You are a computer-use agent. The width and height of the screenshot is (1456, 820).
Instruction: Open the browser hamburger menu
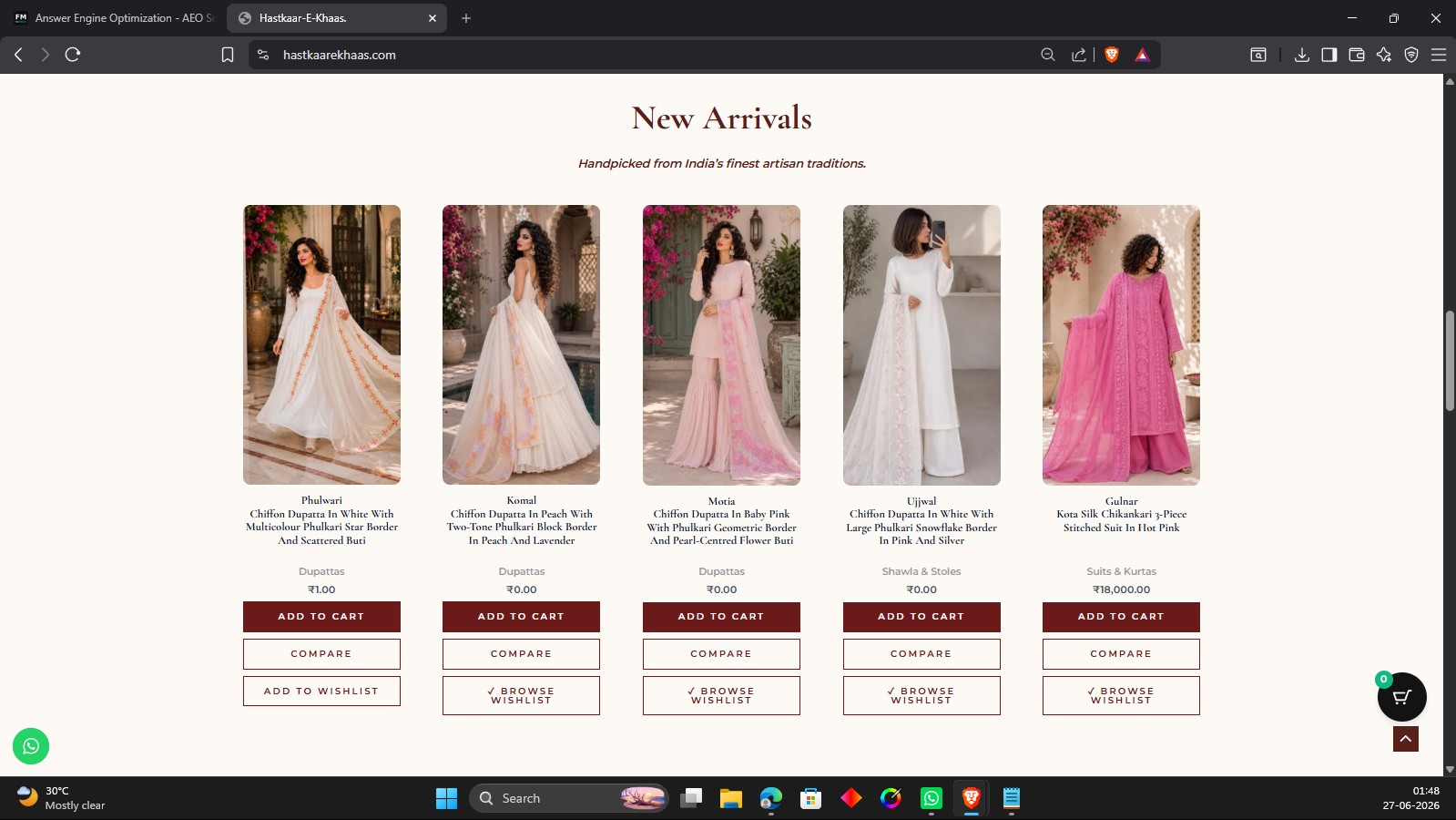click(1439, 55)
